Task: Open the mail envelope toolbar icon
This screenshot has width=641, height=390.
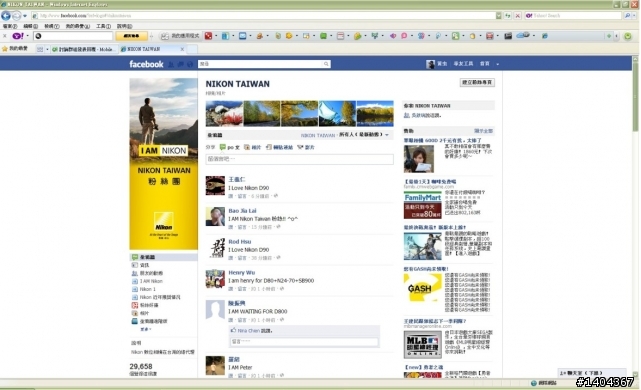Action: coord(242,36)
